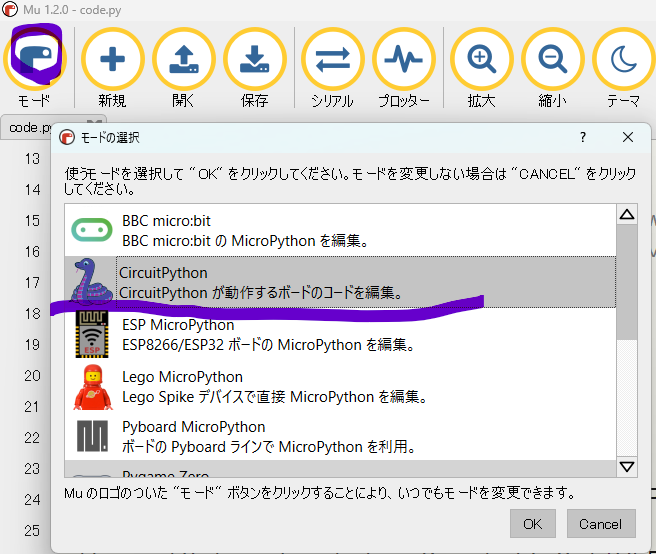
Task: Toggle the Theme (テーマ) moon icon
Action: coord(624,60)
